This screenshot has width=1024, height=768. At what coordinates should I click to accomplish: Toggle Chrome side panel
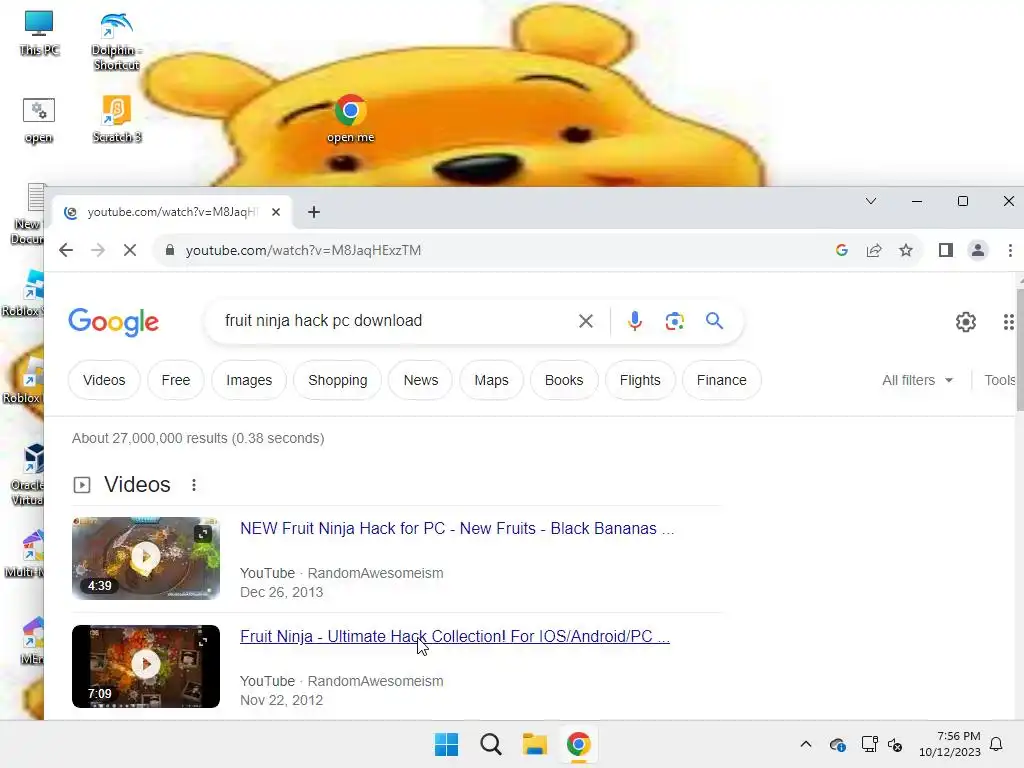946,250
